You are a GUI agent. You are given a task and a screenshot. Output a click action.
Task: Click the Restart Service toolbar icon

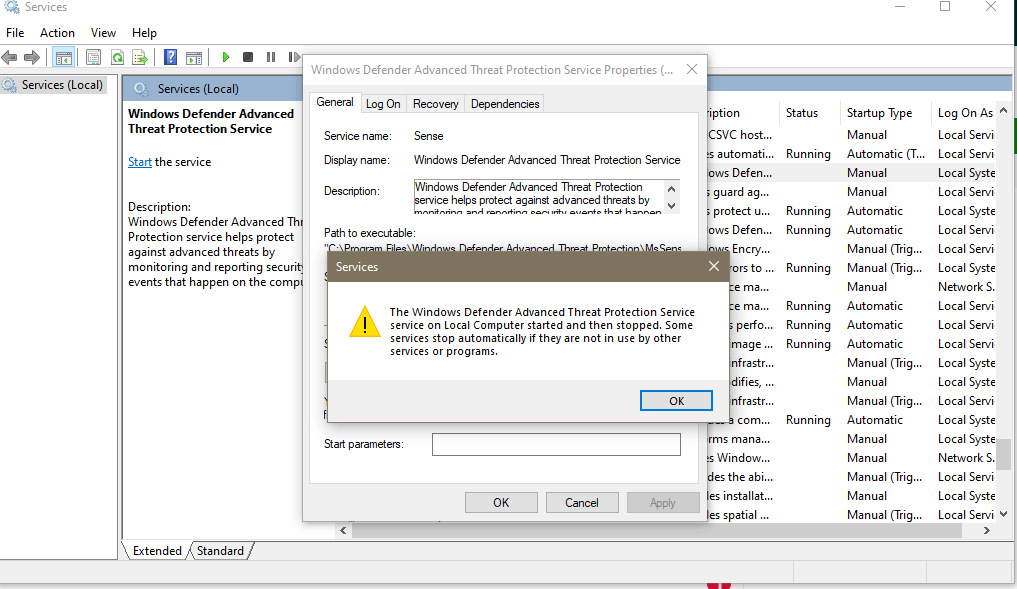pos(294,57)
